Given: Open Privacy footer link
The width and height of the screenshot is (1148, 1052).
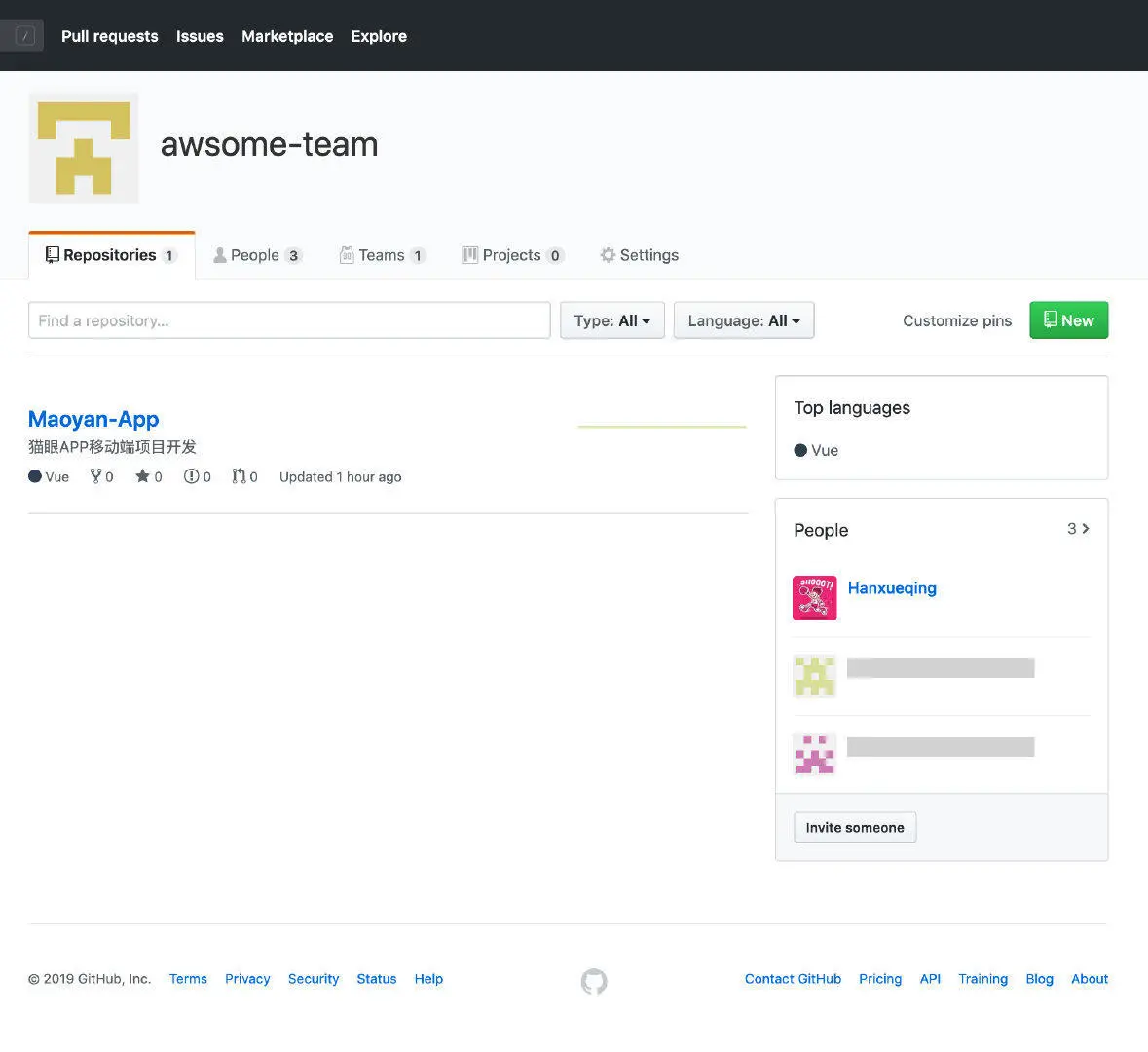Looking at the screenshot, I should tap(247, 979).
